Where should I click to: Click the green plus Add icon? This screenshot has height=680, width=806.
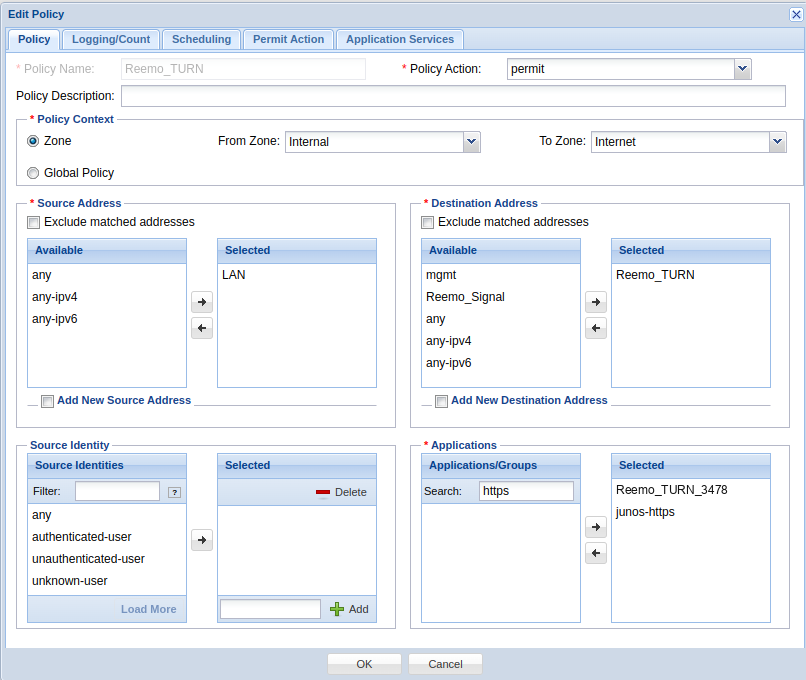337,609
